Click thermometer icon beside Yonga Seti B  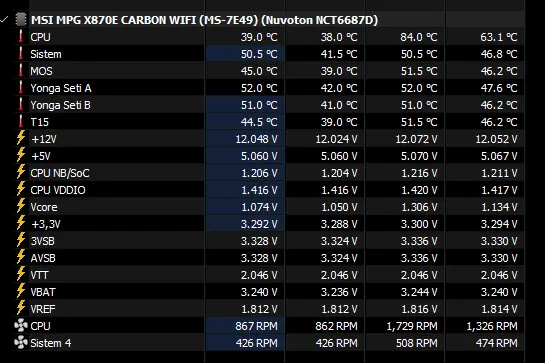(21, 105)
